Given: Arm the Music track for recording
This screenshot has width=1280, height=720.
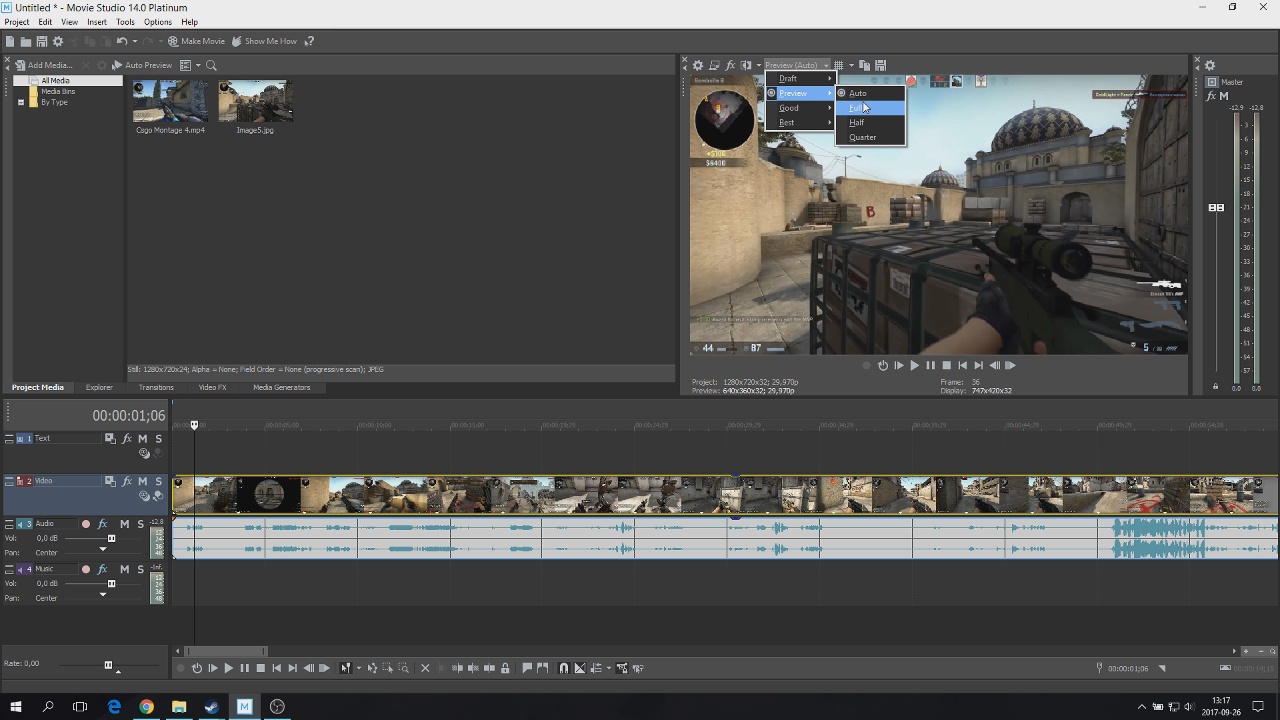Looking at the screenshot, I should 86,569.
